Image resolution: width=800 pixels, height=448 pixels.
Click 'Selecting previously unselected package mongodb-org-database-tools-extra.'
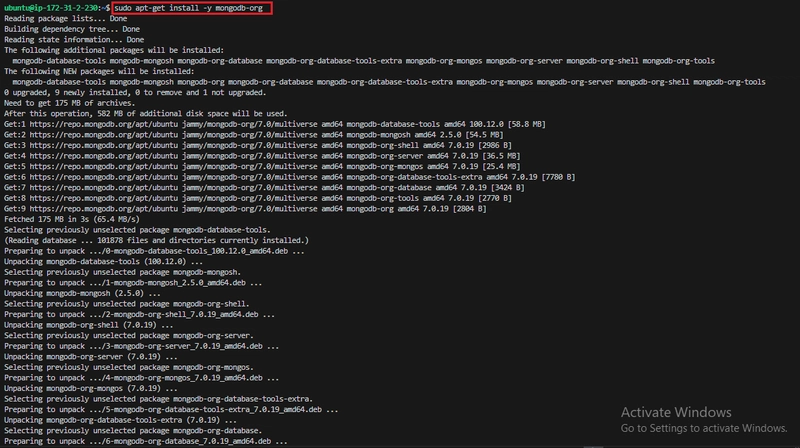pyautogui.click(x=158, y=399)
